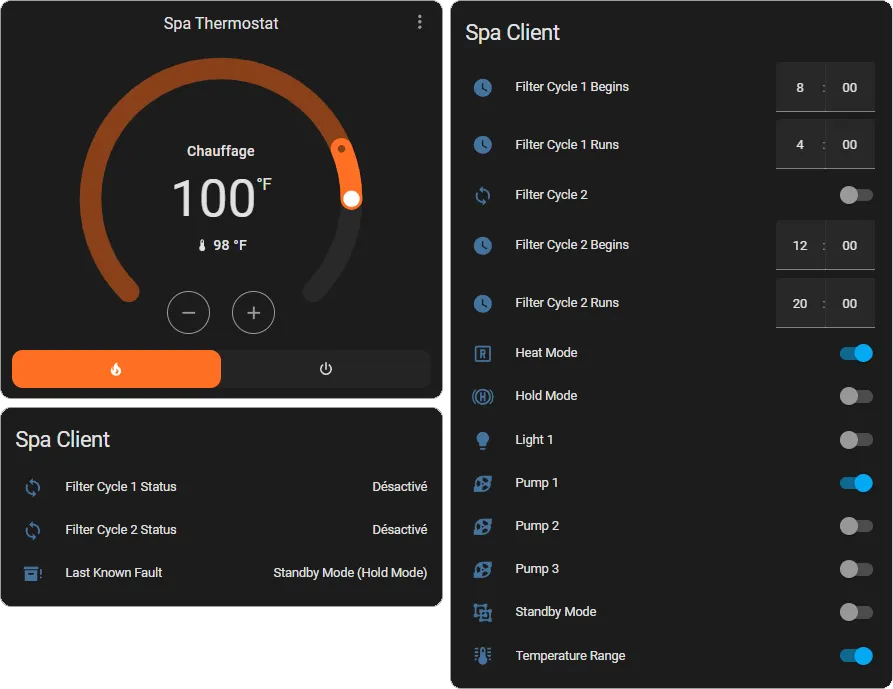Viewport: 893px width, 689px height.
Task: Enable the Hold Mode switch
Action: tap(855, 396)
